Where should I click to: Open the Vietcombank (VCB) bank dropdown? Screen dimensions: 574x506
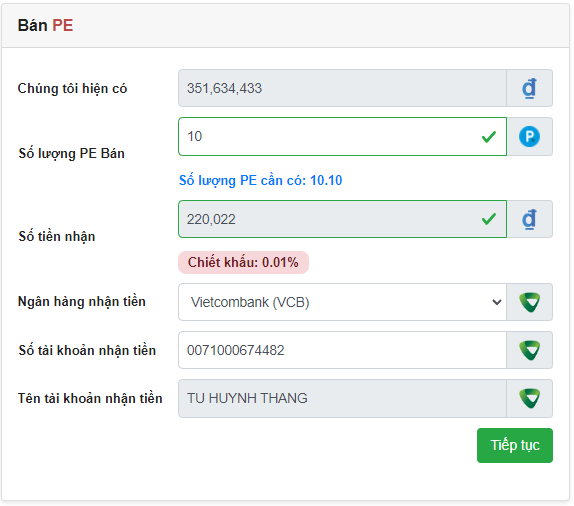point(342,302)
